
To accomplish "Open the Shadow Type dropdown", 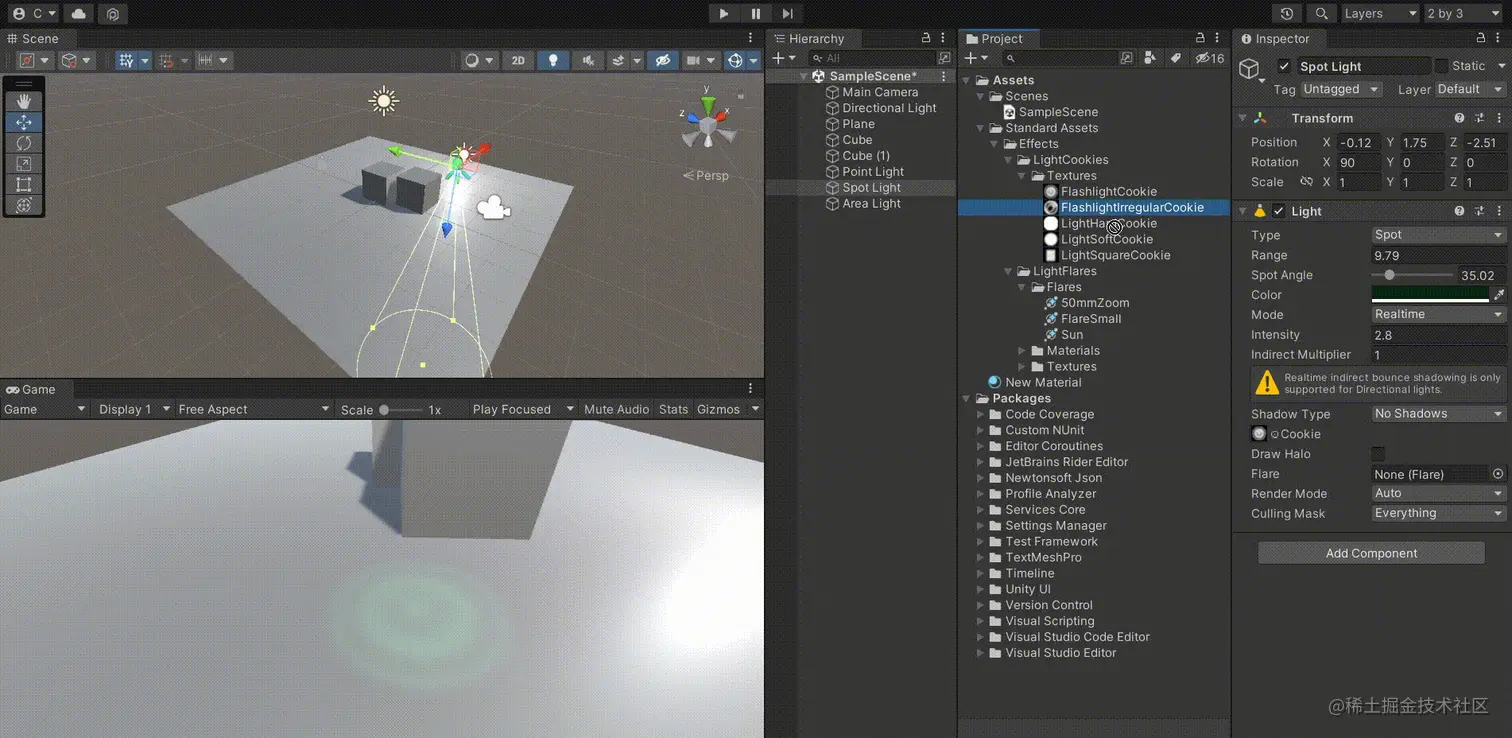I will tap(1437, 413).
